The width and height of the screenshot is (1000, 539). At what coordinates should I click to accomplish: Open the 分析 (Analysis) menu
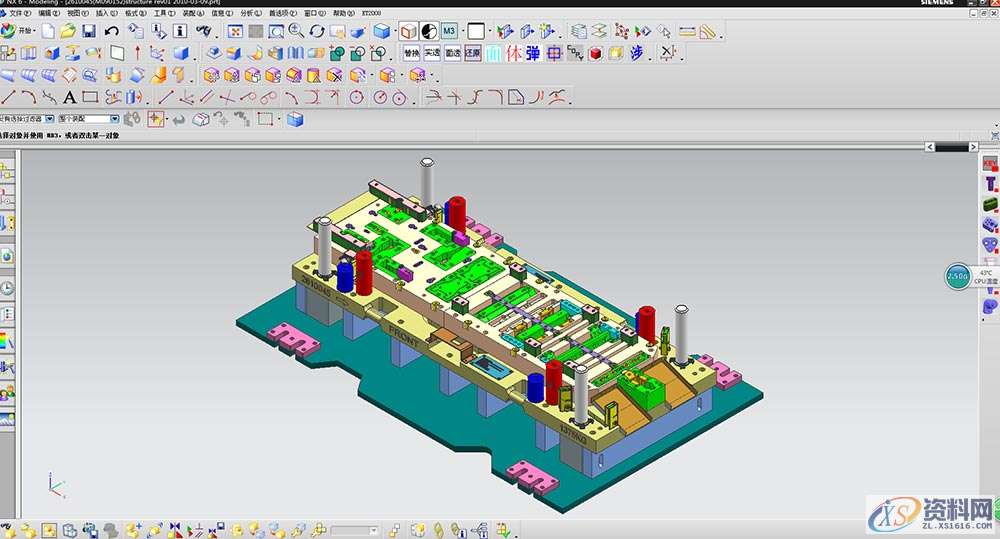pos(249,14)
